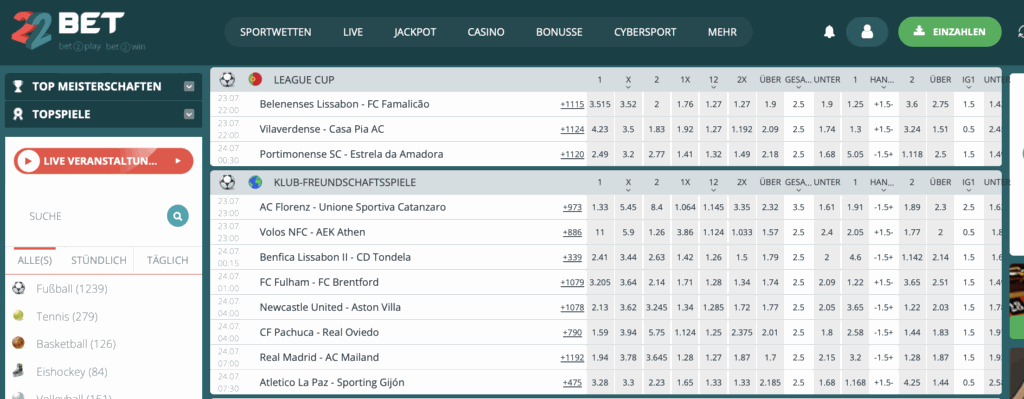The height and width of the screenshot is (399, 1024).
Task: Click the Portugal flag icon beside League Cup
Action: point(255,80)
